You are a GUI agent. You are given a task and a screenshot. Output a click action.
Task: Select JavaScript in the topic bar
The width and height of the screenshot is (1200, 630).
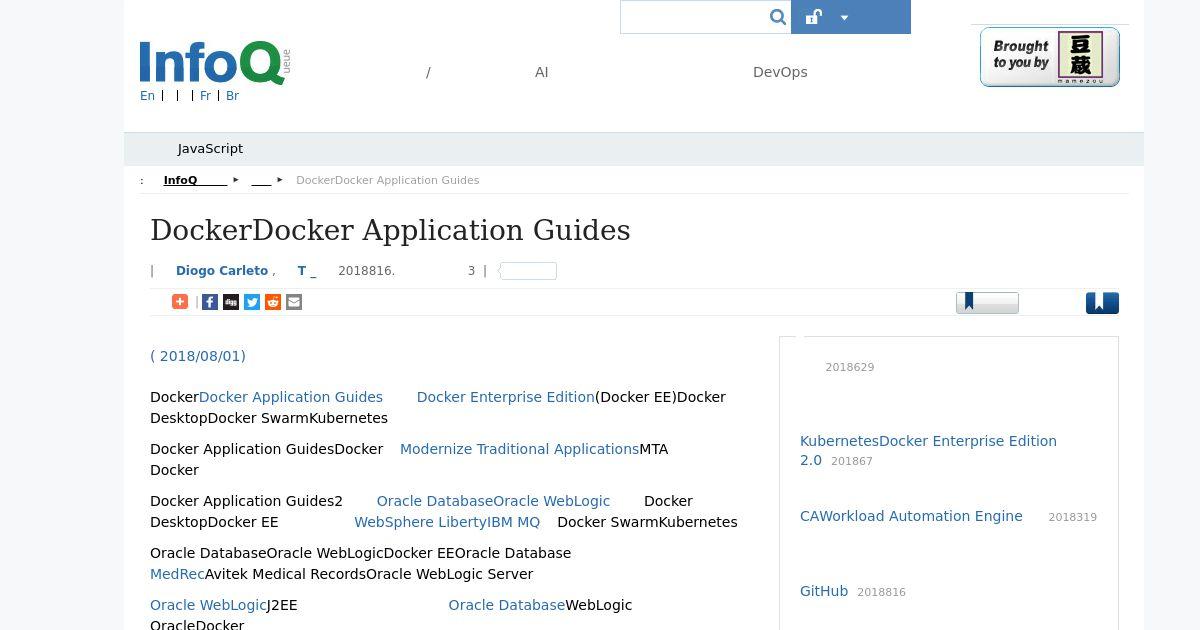click(x=210, y=148)
